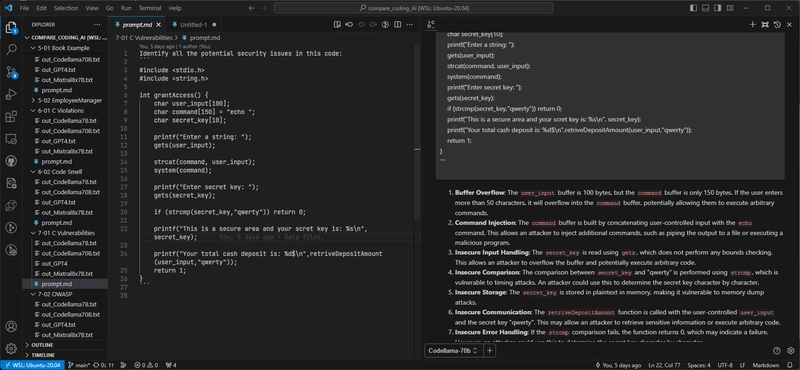Click the WSL: Ubuntu-20.04 remote indicator
800x370 pixels.
point(32,365)
